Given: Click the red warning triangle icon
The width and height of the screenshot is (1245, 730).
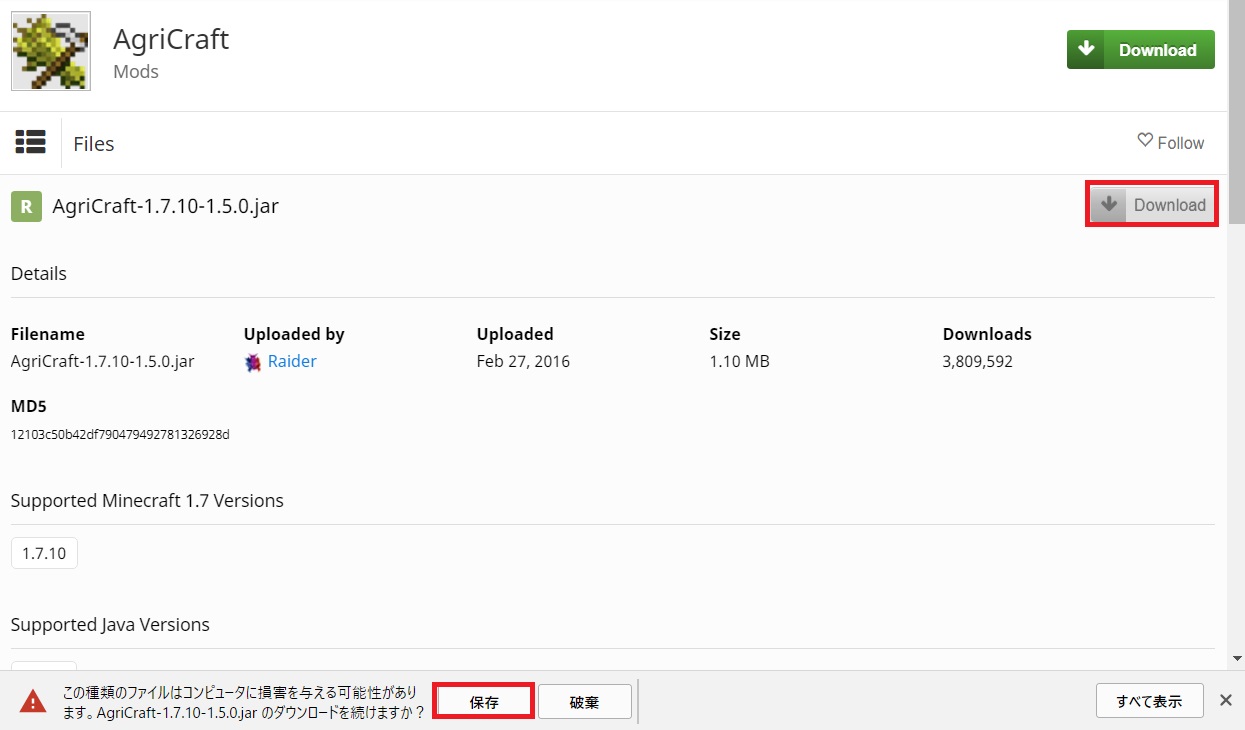Looking at the screenshot, I should coord(33,700).
